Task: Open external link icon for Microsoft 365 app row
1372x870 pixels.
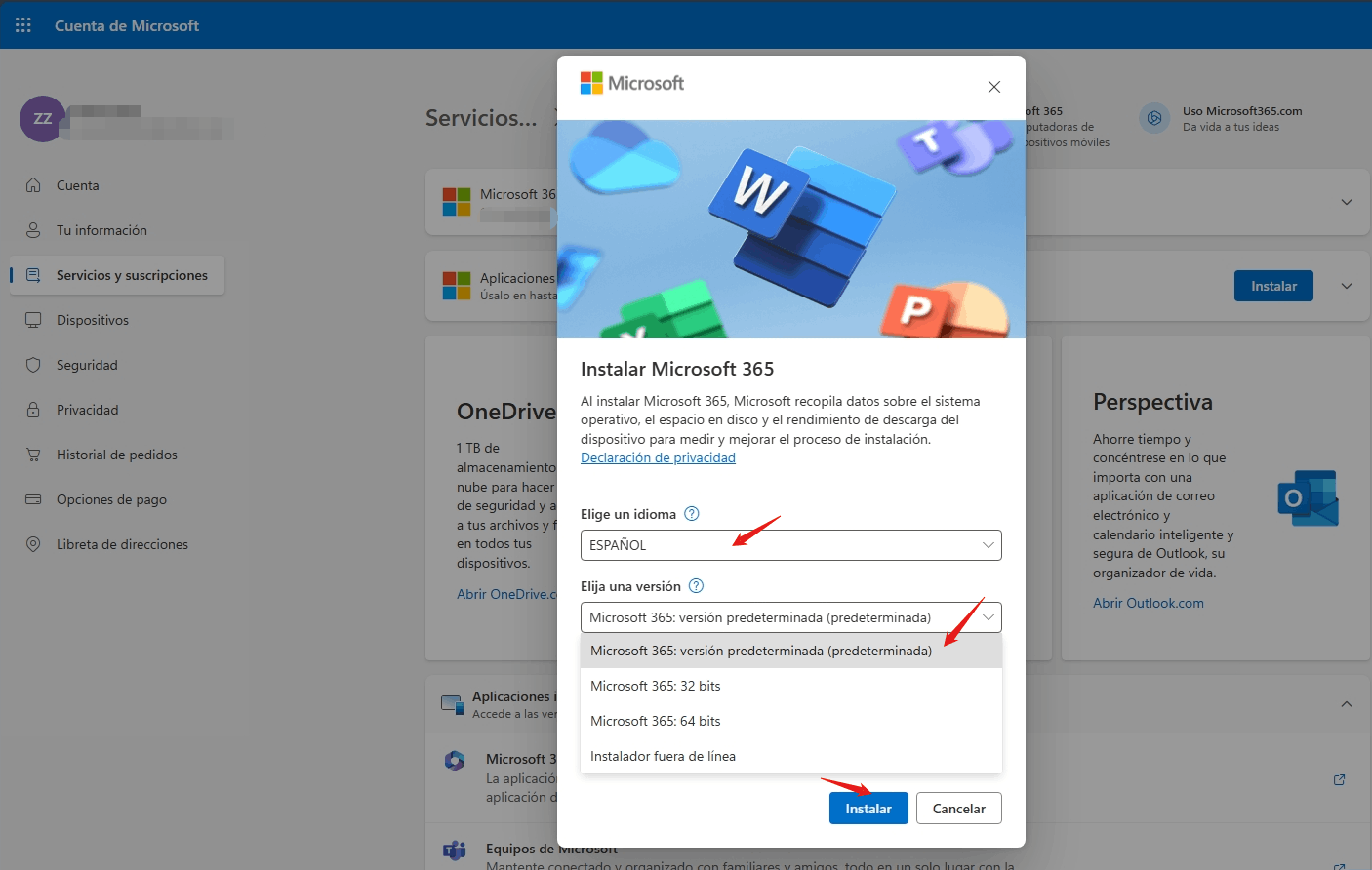Action: click(x=1339, y=779)
